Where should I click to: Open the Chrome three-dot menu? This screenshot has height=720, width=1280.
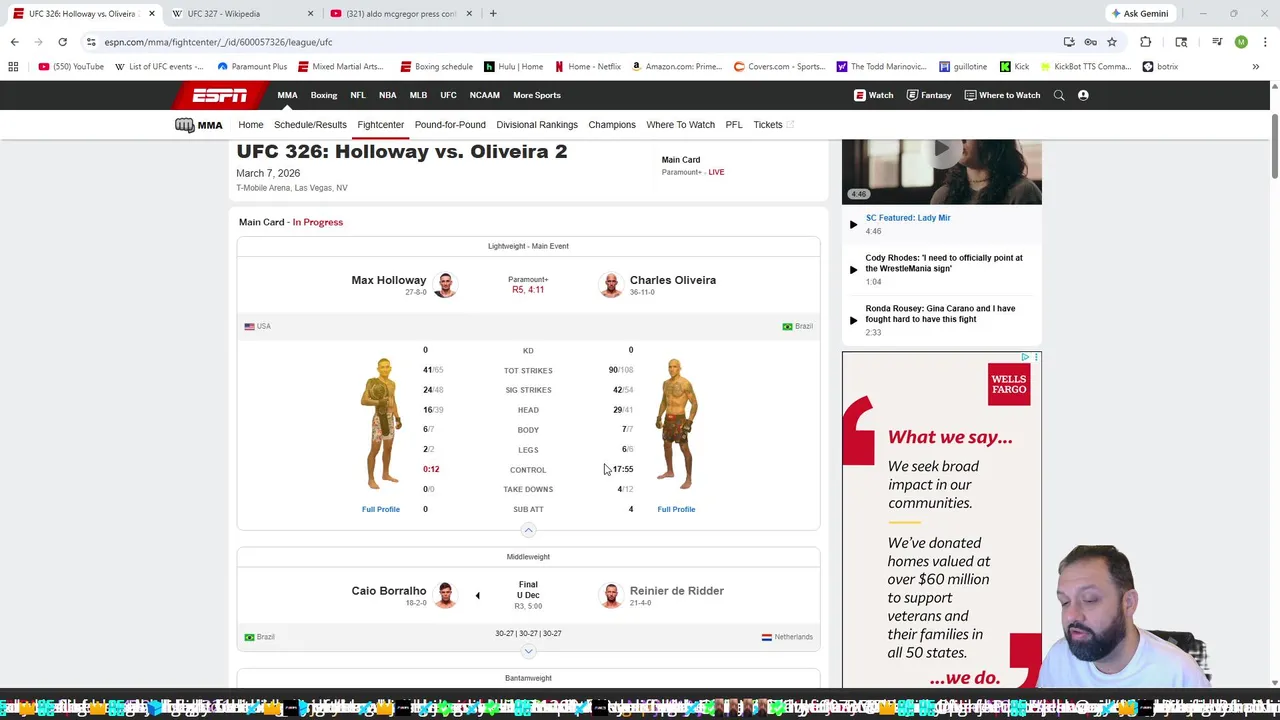pyautogui.click(x=1265, y=42)
